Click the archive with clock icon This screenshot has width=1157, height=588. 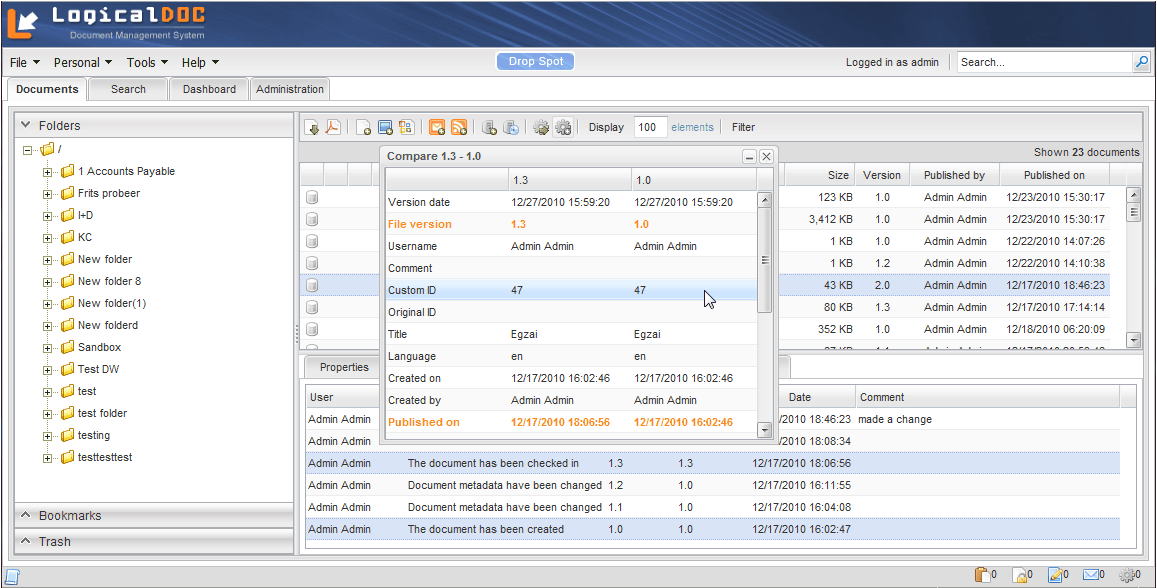tap(511, 128)
